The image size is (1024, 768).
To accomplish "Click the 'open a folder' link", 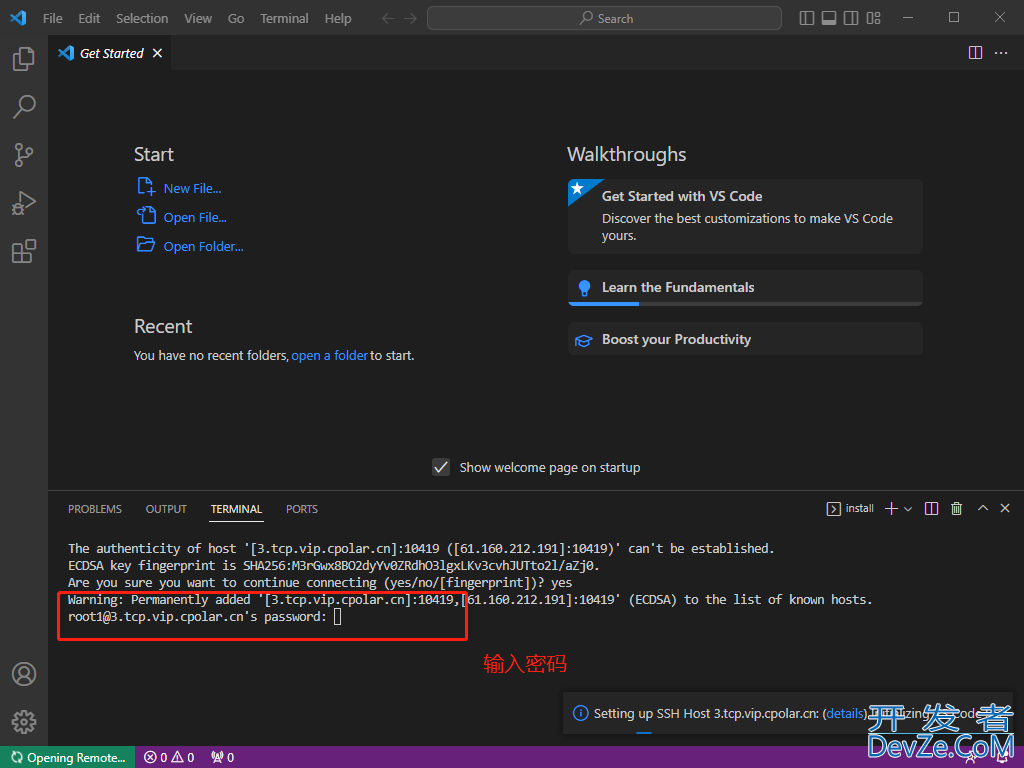I will click(329, 355).
